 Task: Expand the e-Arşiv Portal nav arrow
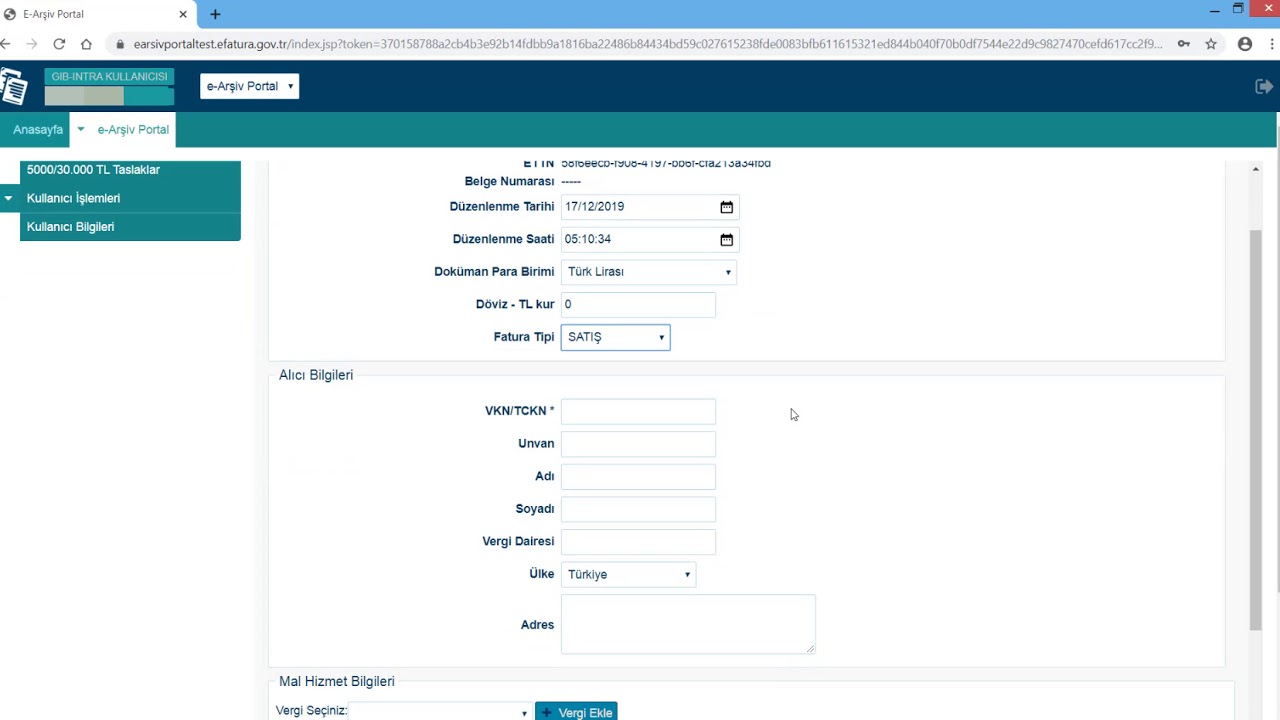(81, 129)
